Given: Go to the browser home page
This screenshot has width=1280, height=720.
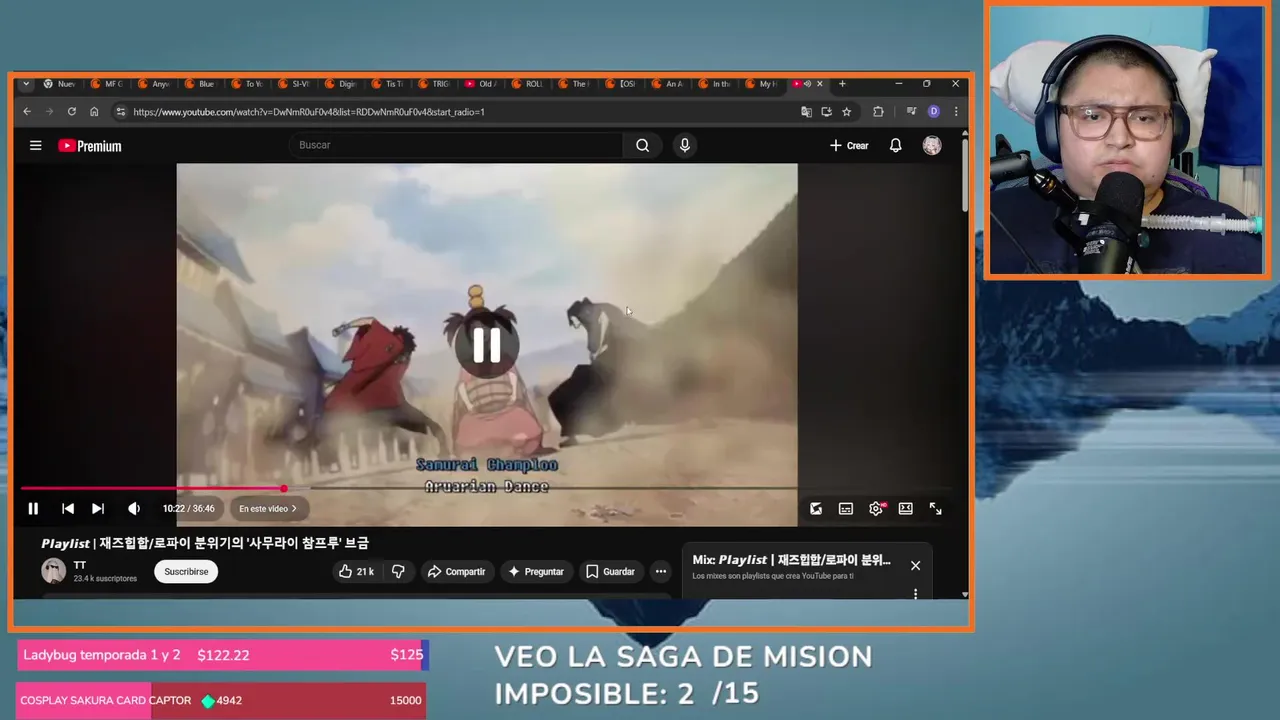Looking at the screenshot, I should [x=94, y=112].
